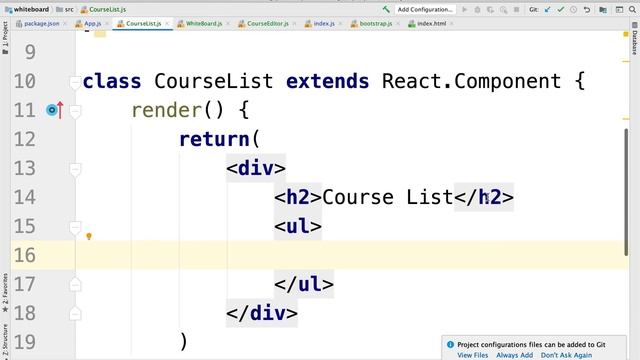Click the closing </div> tag

262,313
